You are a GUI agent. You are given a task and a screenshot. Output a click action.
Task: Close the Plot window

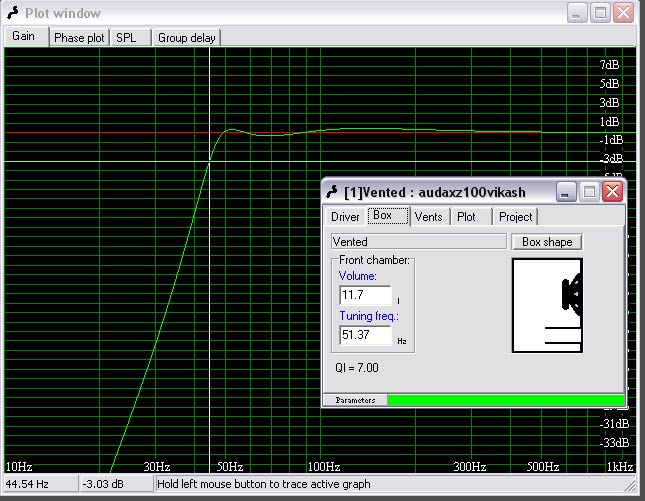[624, 13]
